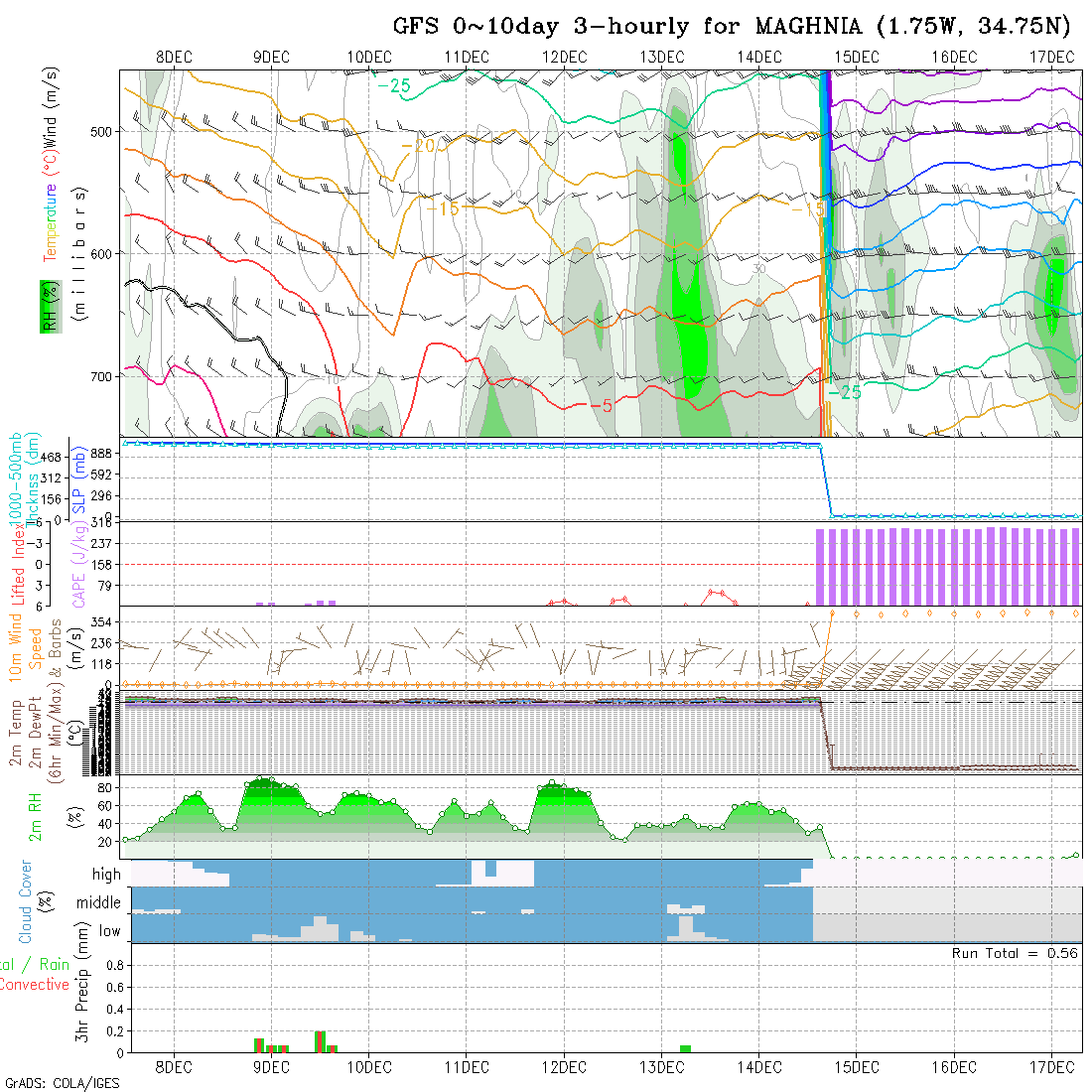This screenshot has height=1092, width=1092.
Task: Select the 13DEC label on the top axis
Action: pyautogui.click(x=661, y=57)
